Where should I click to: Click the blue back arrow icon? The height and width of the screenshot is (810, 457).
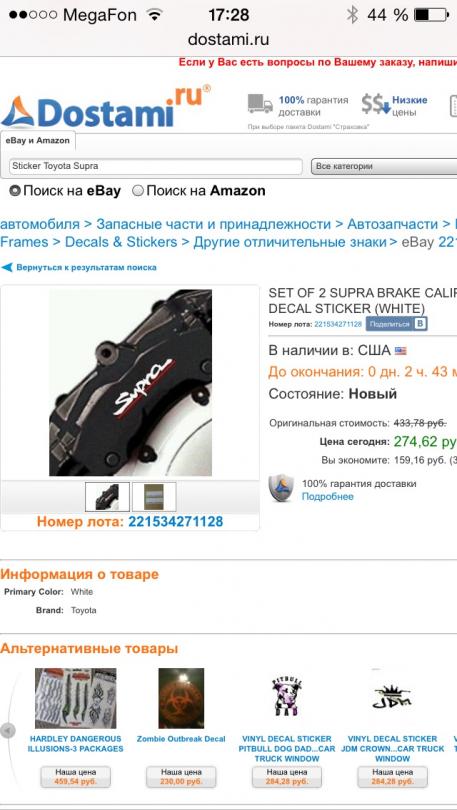(7, 268)
